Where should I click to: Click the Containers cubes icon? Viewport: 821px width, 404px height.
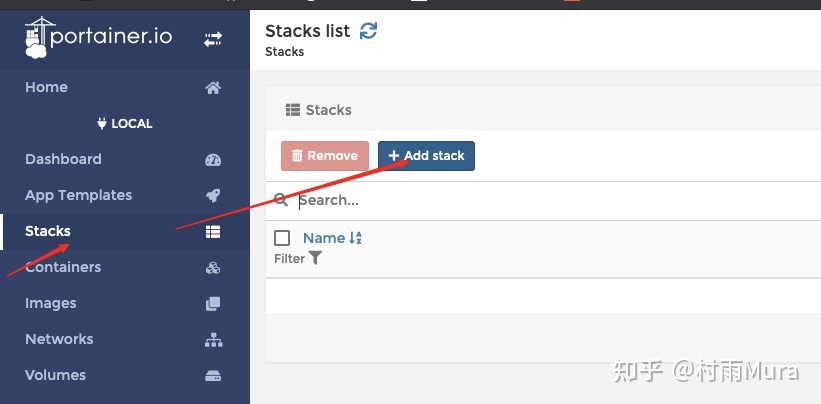213,267
